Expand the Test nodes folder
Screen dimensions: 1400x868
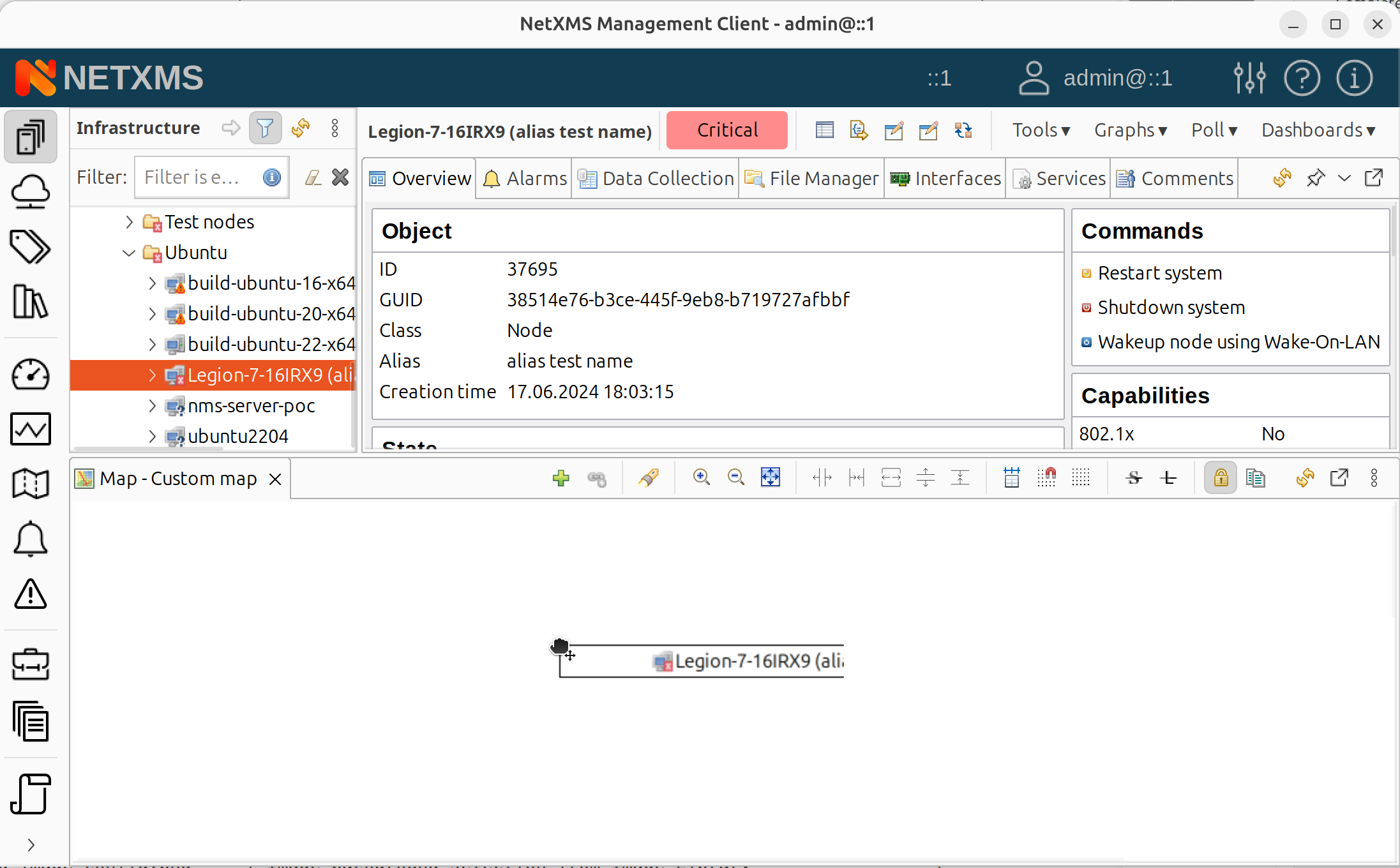click(x=130, y=222)
